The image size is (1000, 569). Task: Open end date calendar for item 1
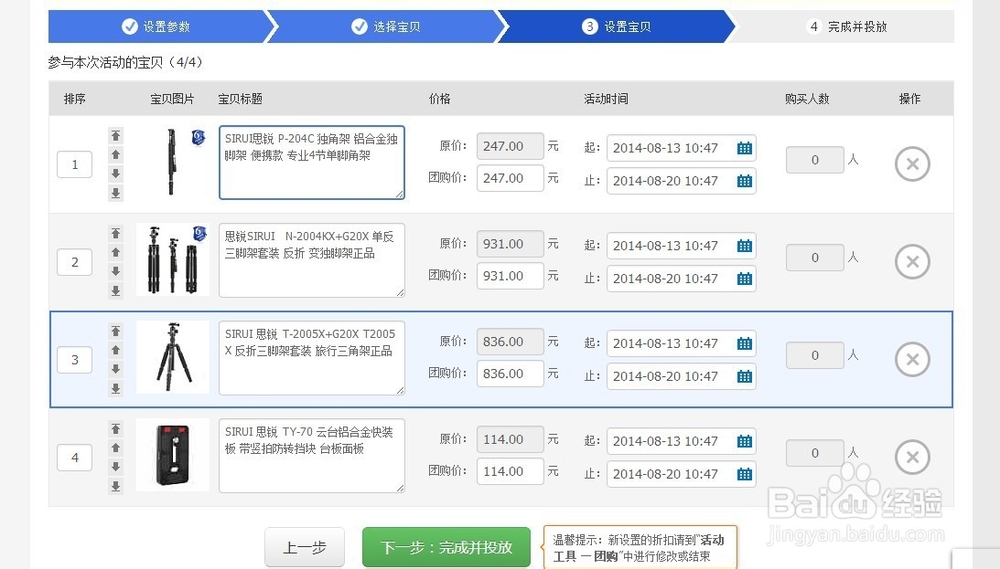coord(744,181)
